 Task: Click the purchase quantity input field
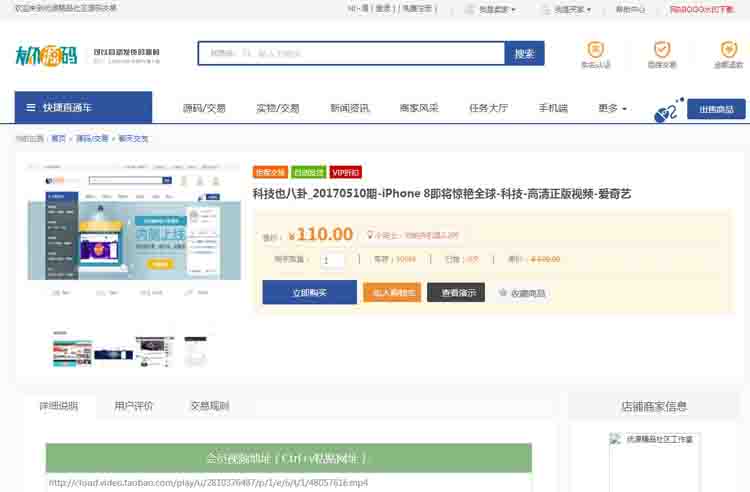pos(332,260)
